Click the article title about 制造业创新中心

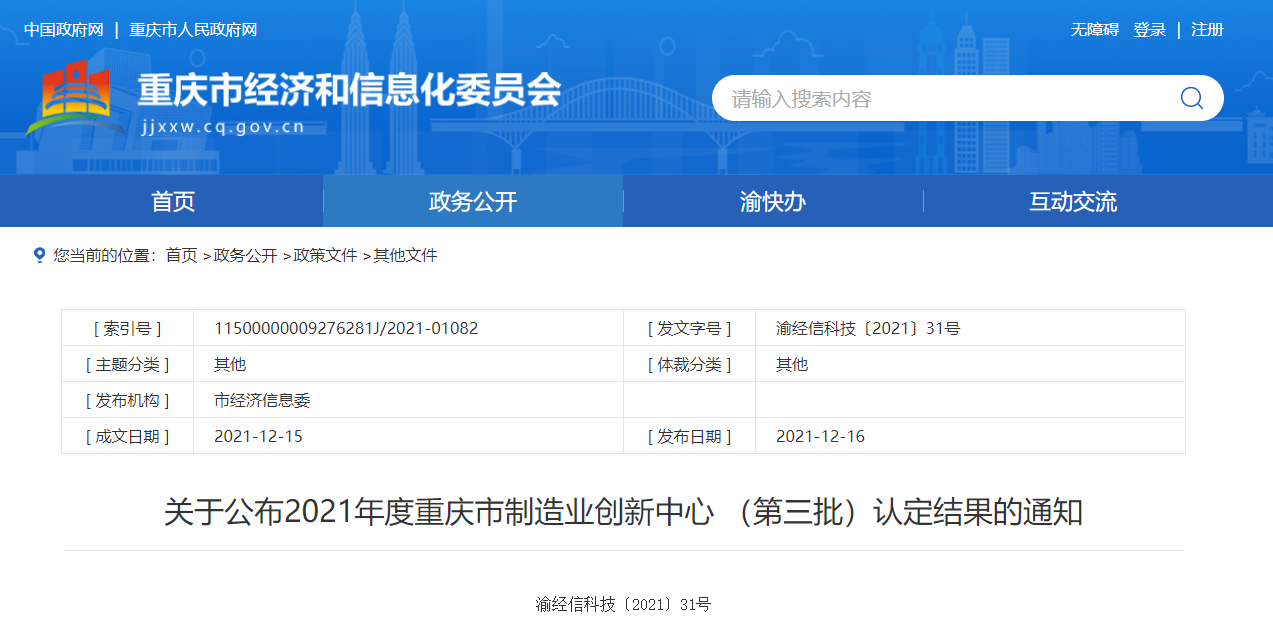[623, 513]
